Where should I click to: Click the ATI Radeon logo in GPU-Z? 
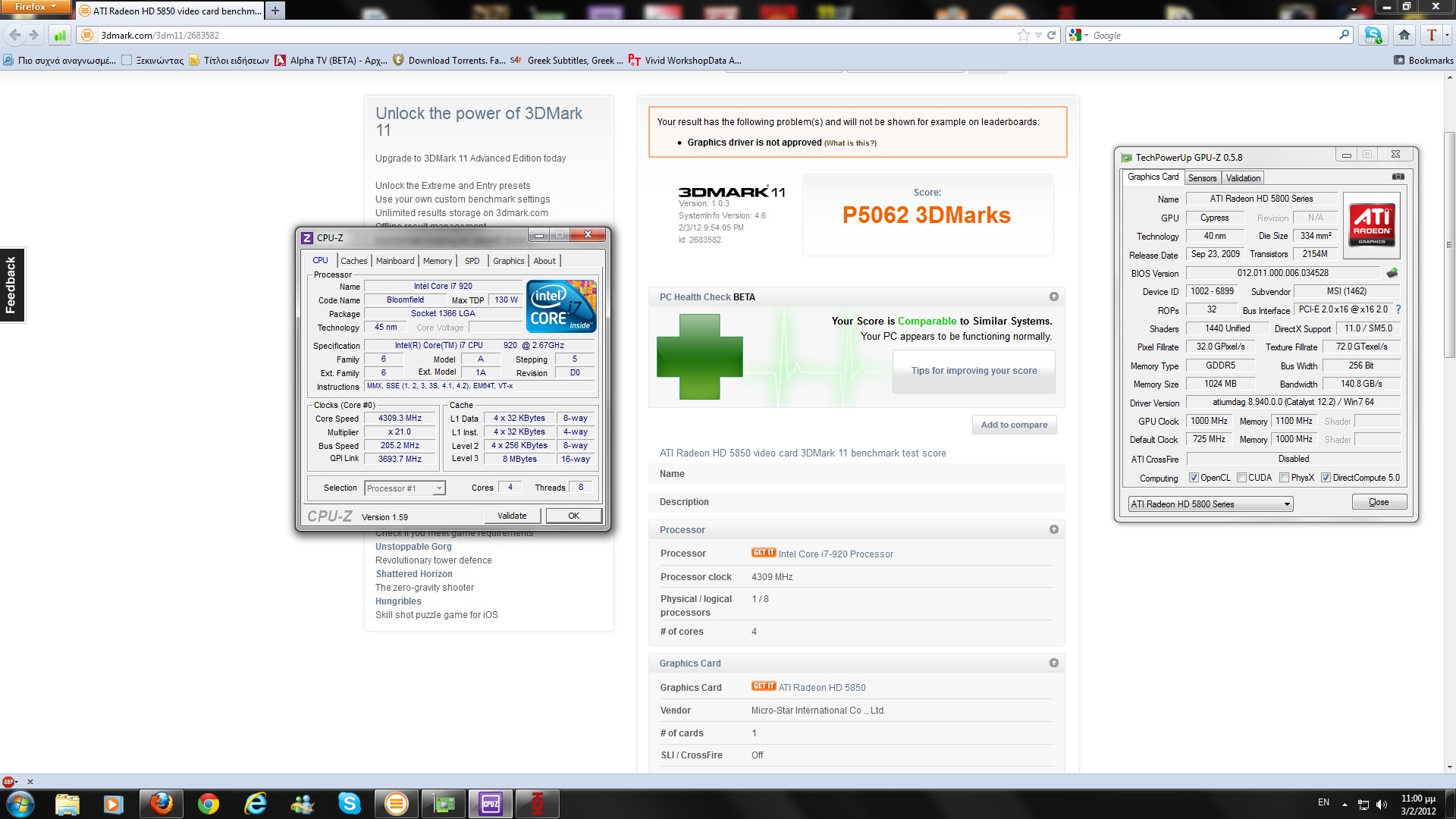(1372, 225)
